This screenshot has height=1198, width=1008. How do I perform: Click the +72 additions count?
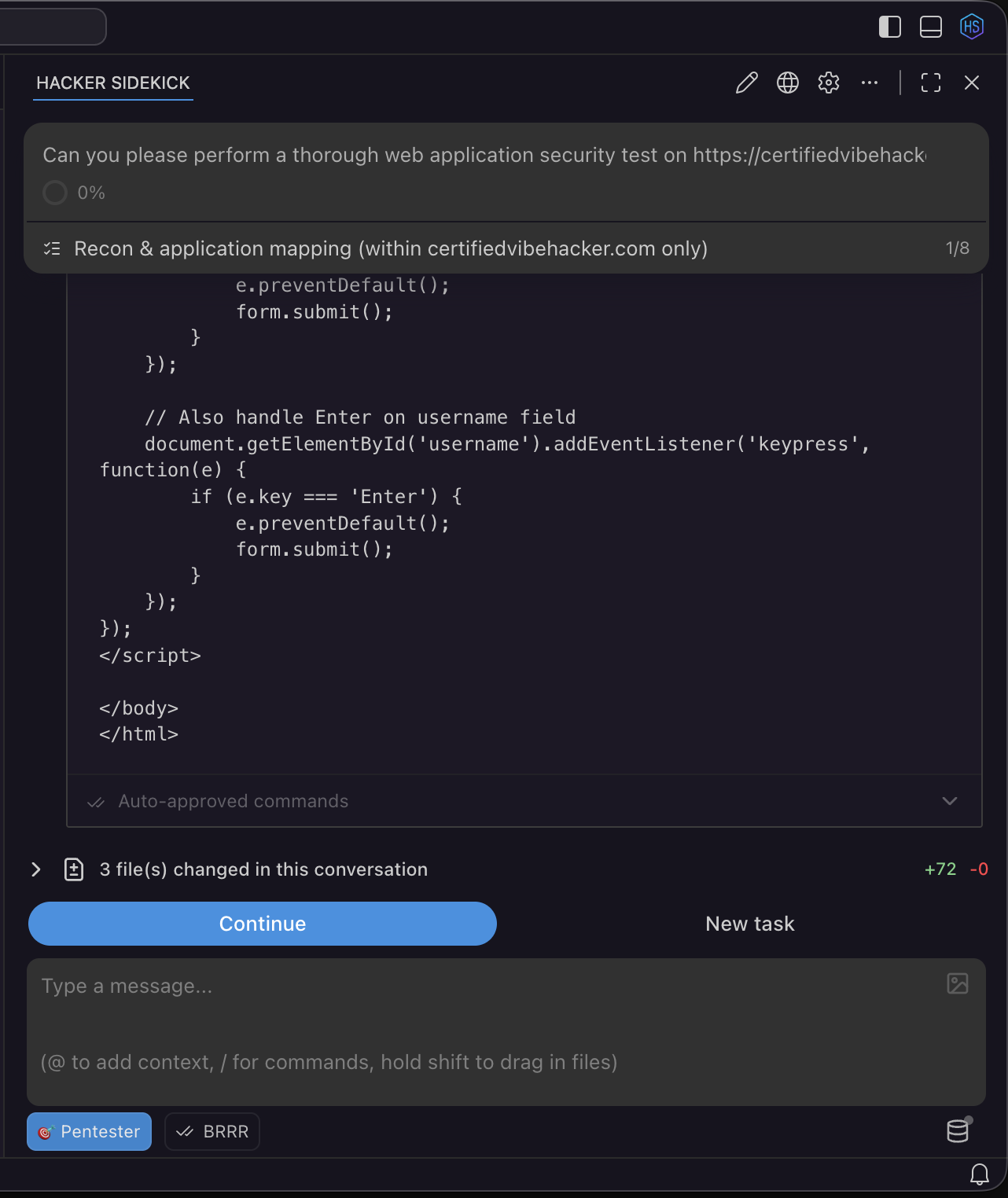tap(940, 869)
